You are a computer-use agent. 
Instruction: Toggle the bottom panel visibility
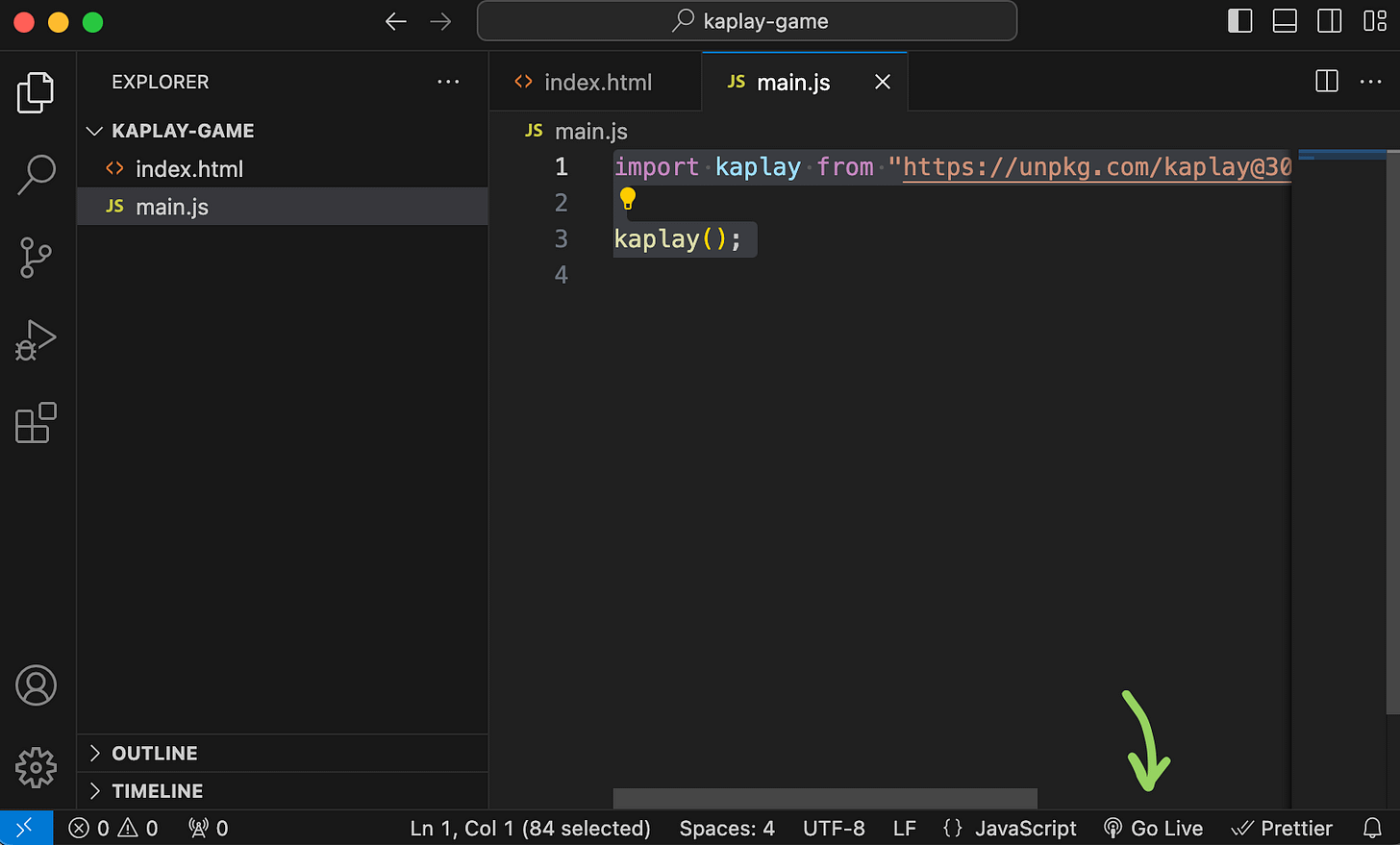(x=1285, y=21)
